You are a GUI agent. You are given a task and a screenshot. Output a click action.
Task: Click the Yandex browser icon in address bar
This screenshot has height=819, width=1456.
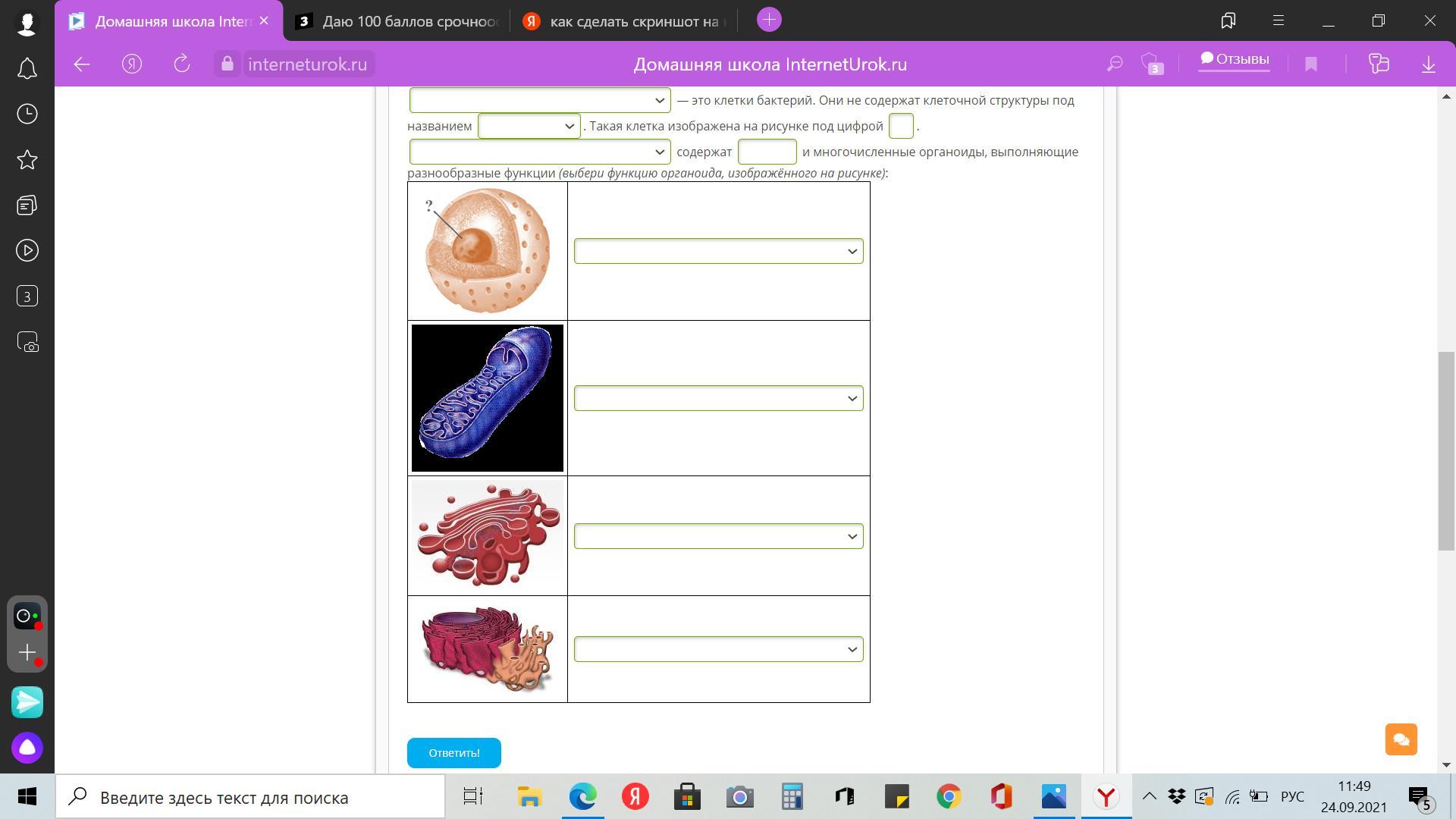click(x=131, y=64)
